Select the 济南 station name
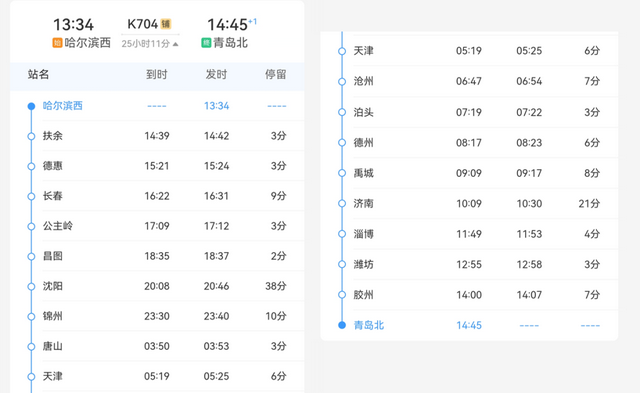This screenshot has width=640, height=393. (363, 203)
